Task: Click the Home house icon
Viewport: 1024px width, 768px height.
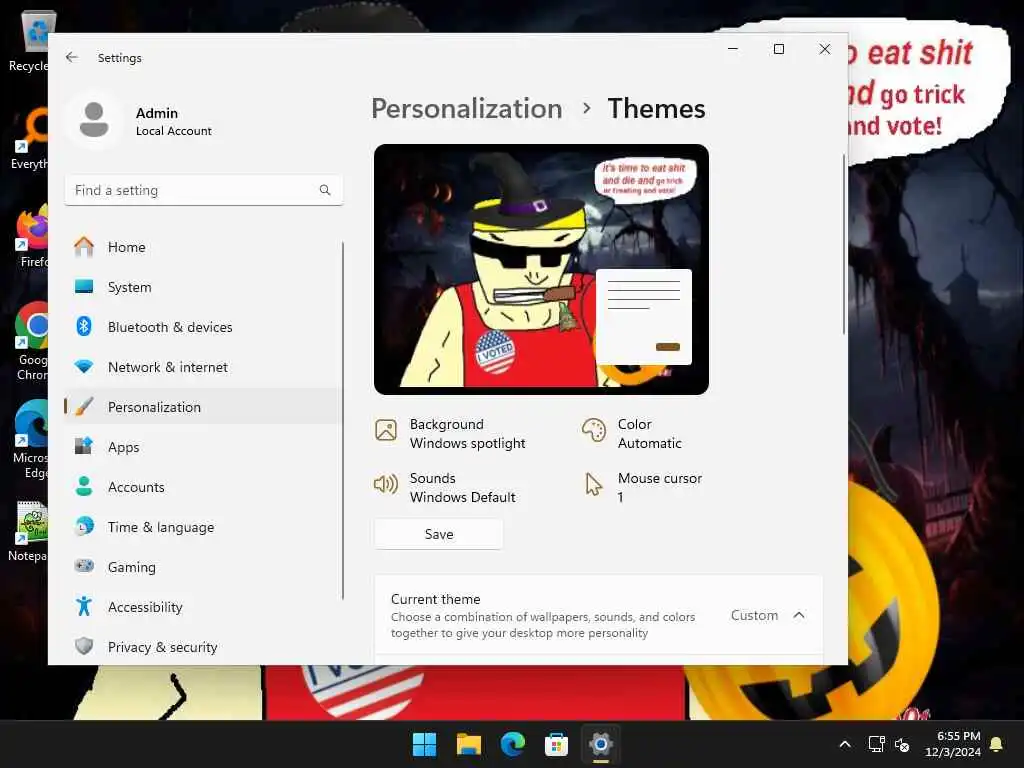Action: click(84, 247)
